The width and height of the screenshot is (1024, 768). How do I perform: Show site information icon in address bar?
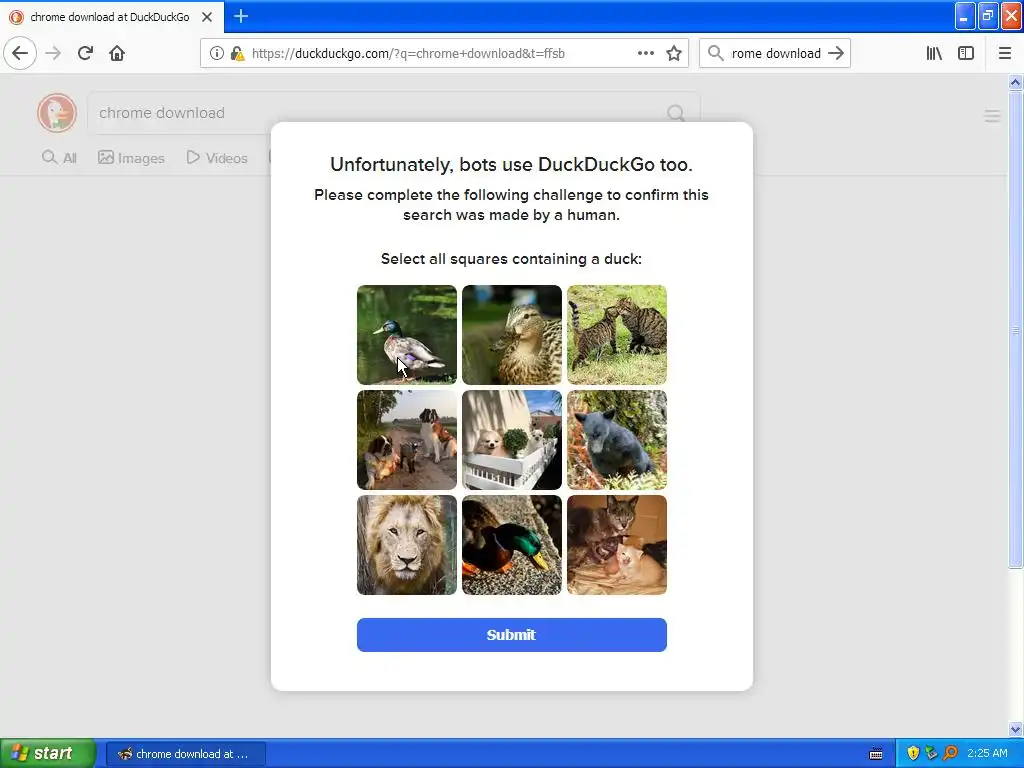coord(216,53)
